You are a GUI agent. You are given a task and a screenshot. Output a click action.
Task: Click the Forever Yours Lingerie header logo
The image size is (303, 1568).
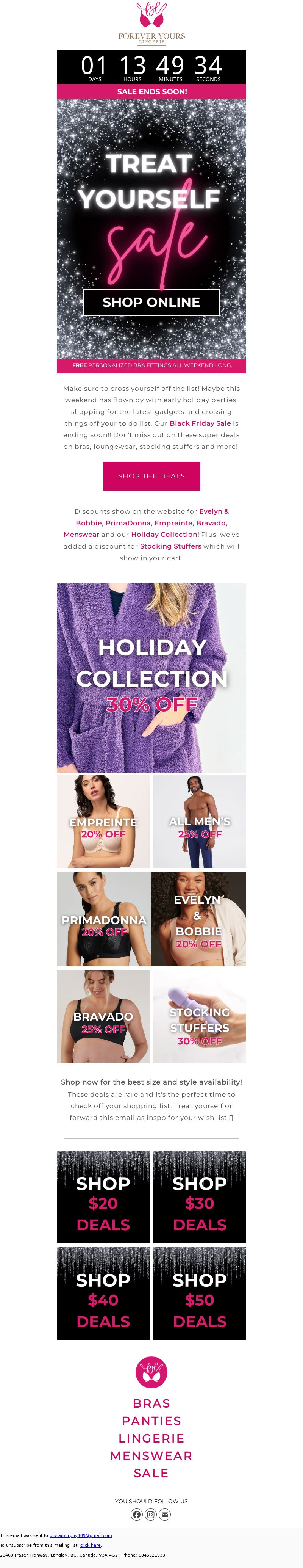[x=151, y=22]
